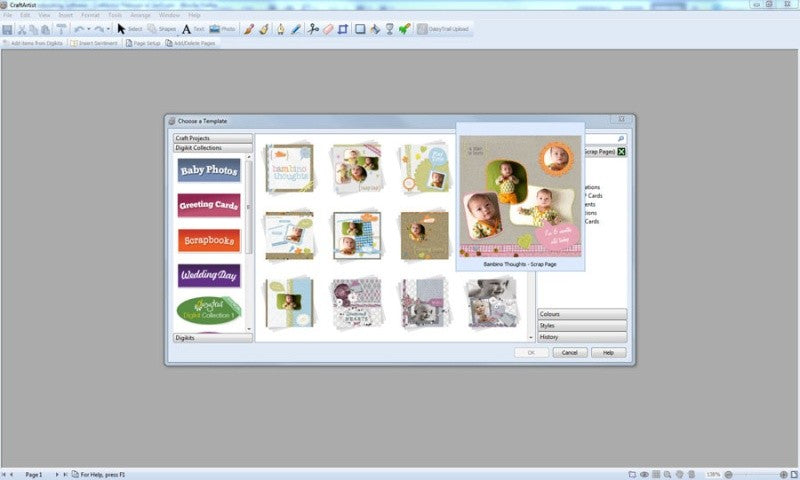Pick the scissors cutting tool
The height and width of the screenshot is (480, 800).
tap(313, 29)
